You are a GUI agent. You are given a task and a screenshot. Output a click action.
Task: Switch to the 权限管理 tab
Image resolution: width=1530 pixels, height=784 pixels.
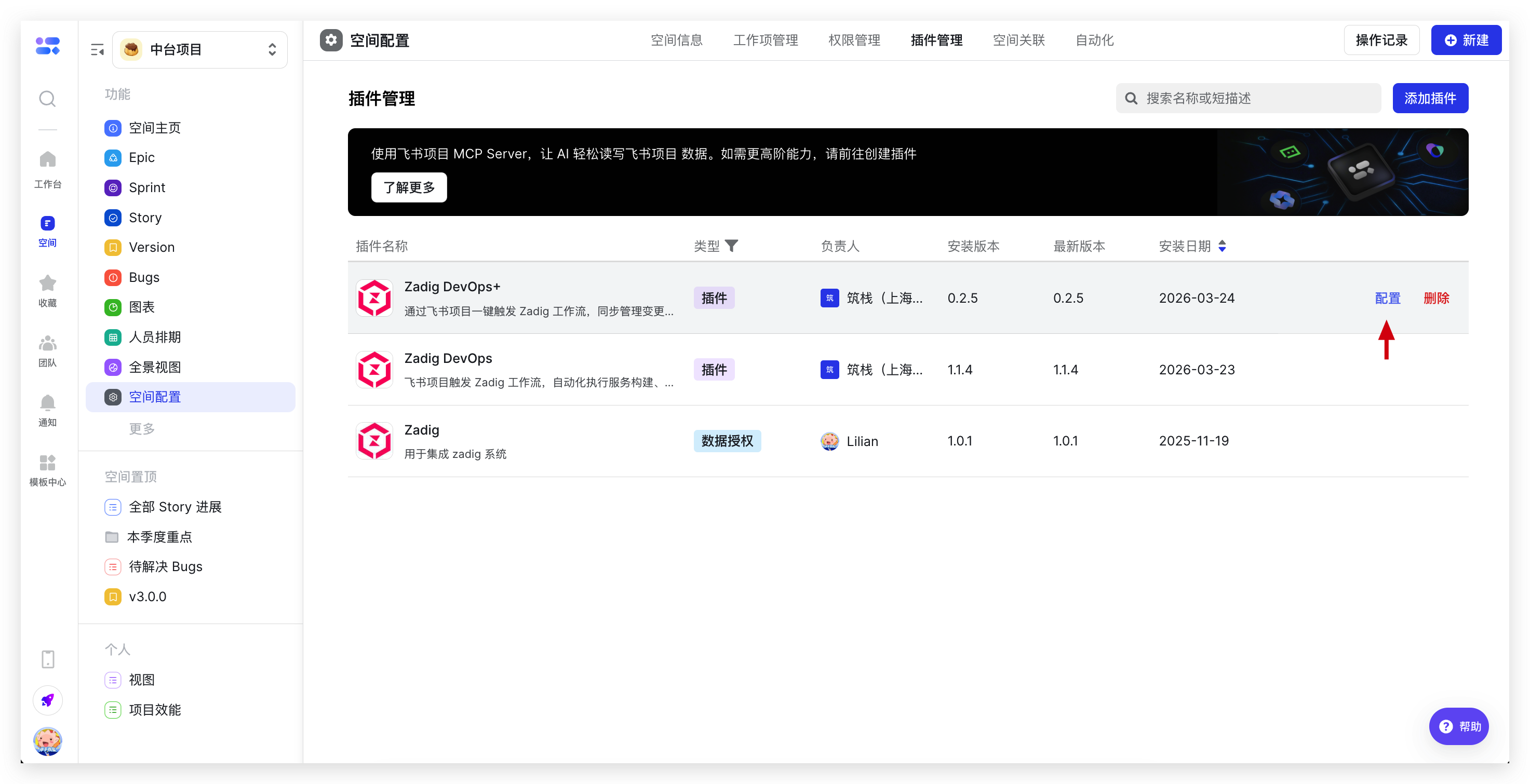(853, 40)
